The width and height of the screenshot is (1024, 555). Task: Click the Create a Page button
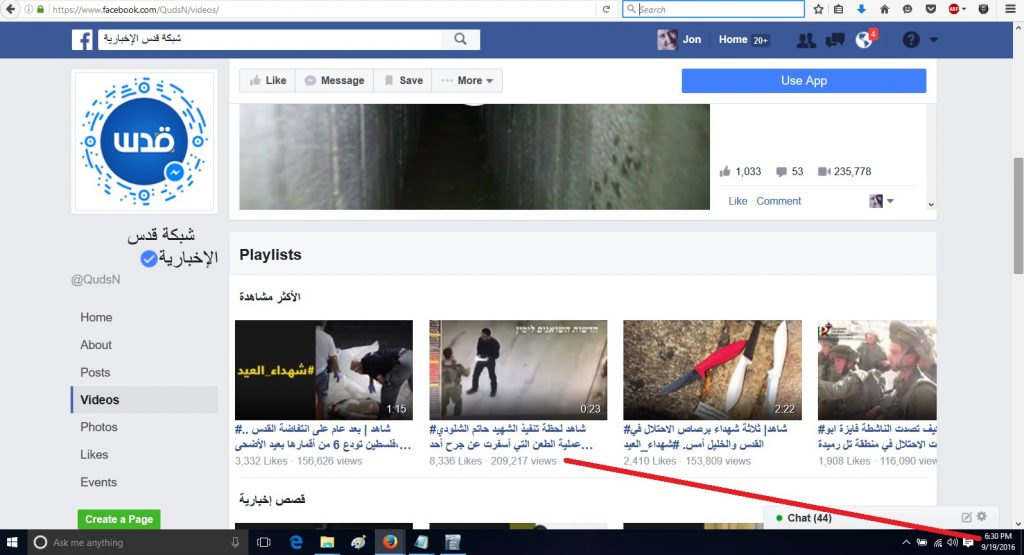119,519
